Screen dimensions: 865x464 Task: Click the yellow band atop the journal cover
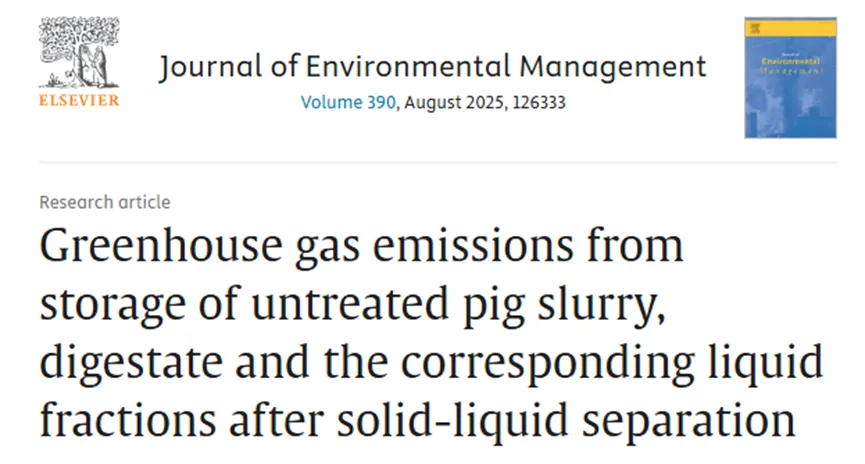point(790,28)
